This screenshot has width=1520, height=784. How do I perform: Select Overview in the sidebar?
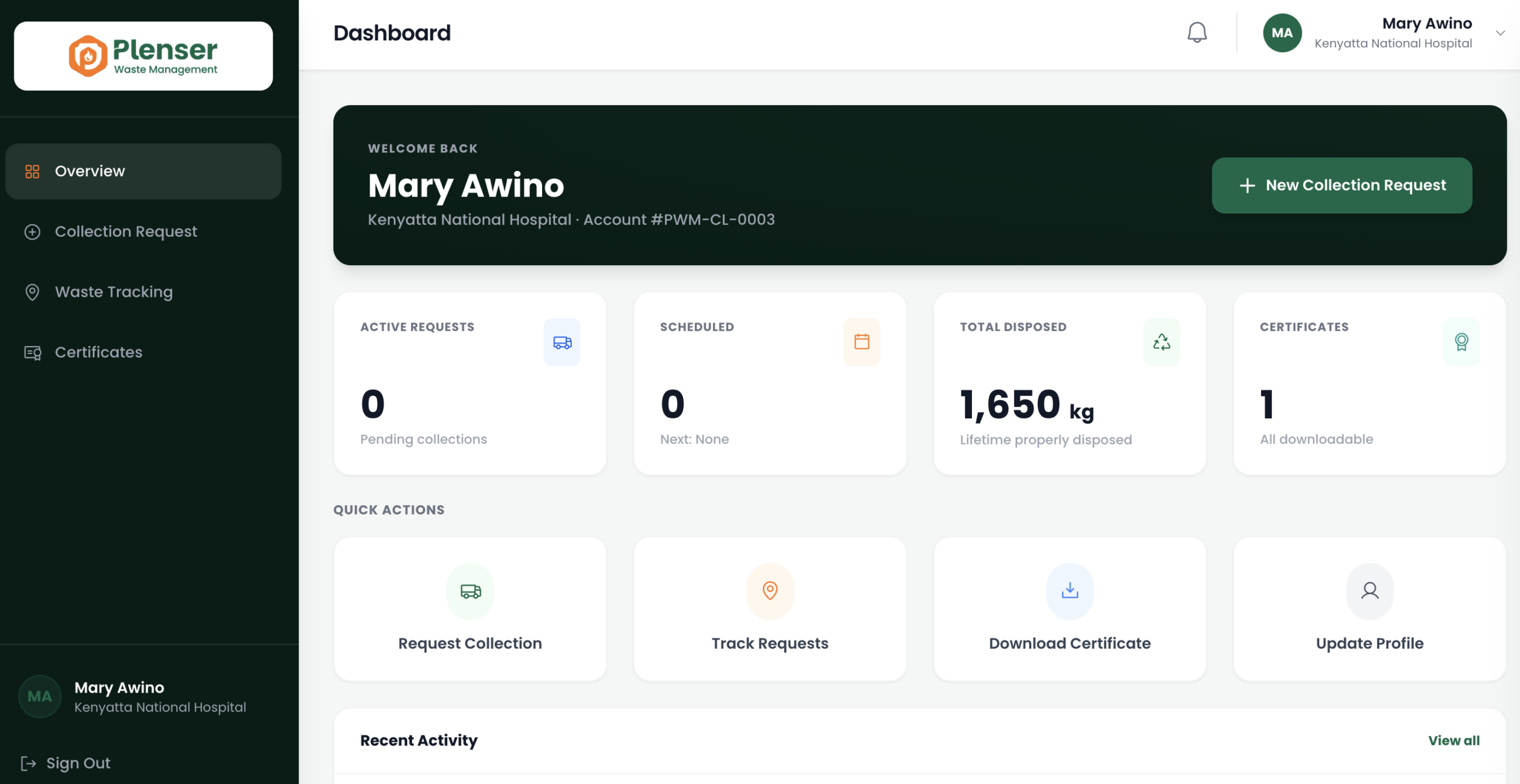tap(143, 171)
